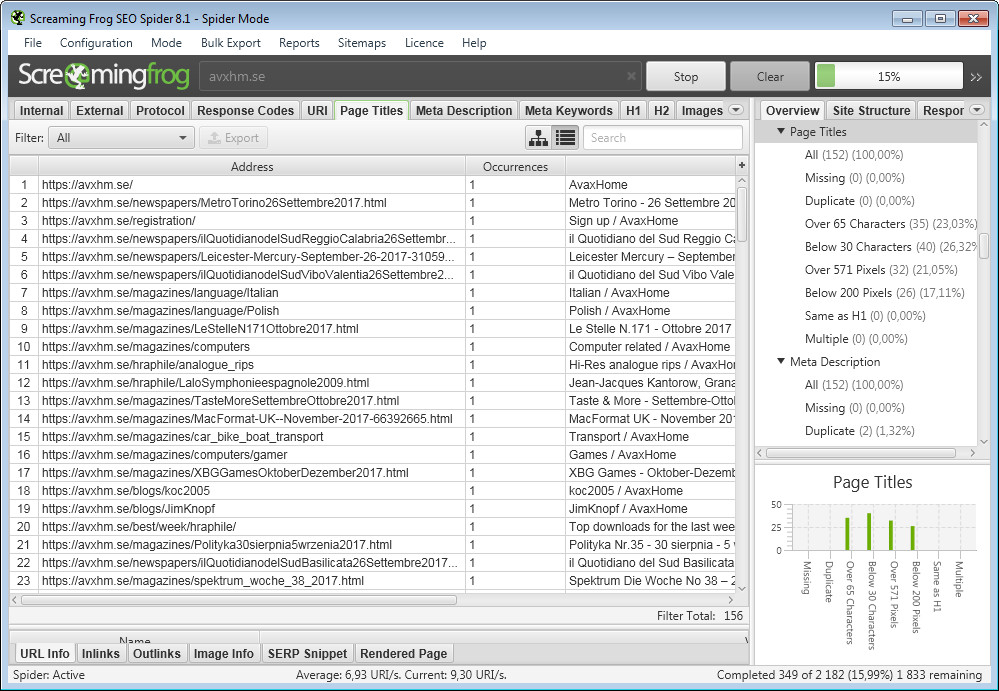The height and width of the screenshot is (691, 999).
Task: Open the Licence menu
Action: point(424,43)
